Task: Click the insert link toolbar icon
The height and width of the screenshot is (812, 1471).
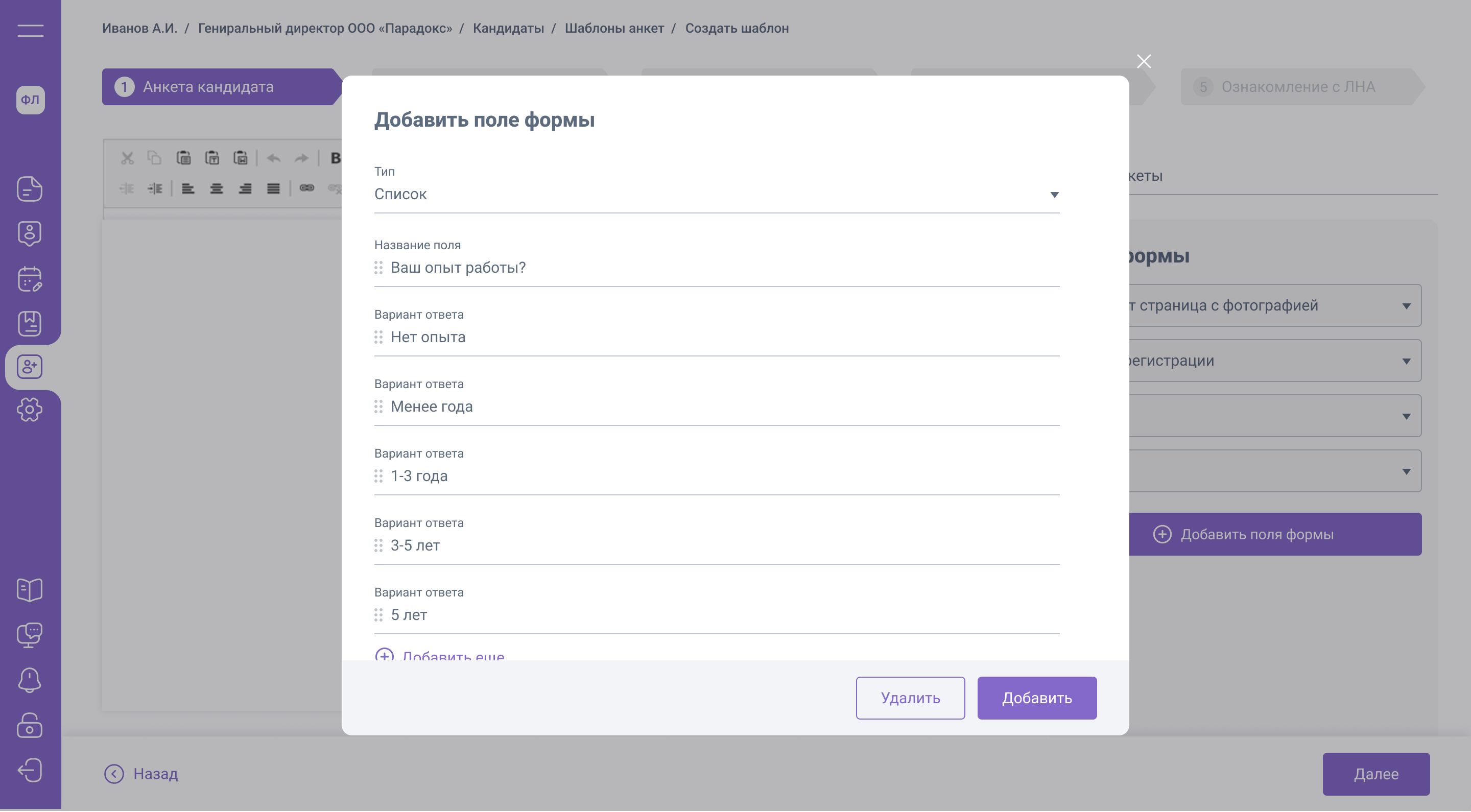Action: (x=306, y=188)
